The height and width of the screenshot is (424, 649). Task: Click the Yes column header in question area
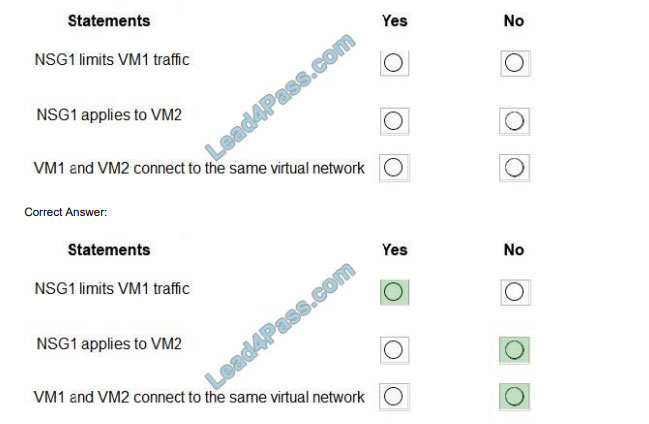pos(394,21)
